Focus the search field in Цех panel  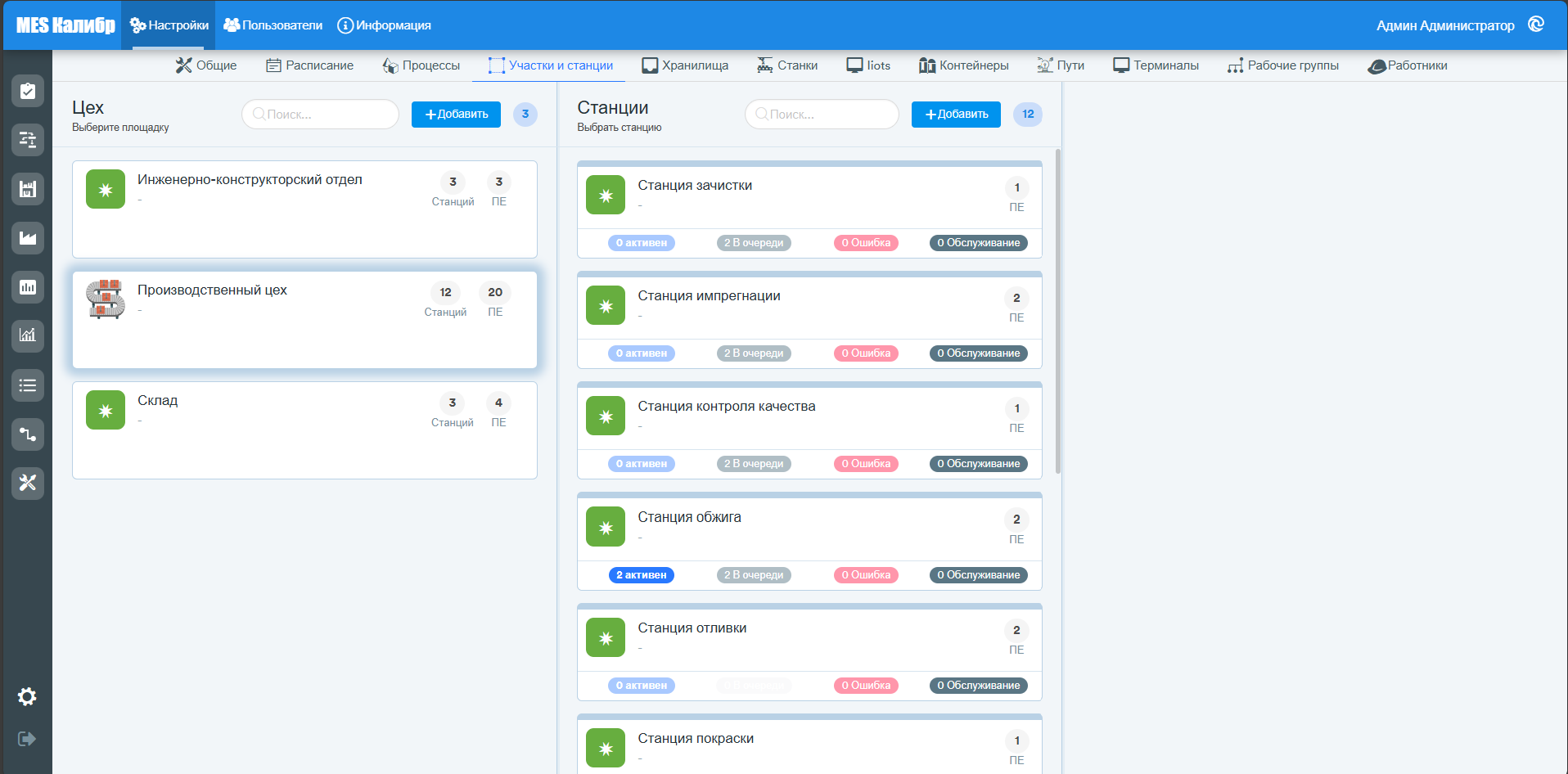320,115
